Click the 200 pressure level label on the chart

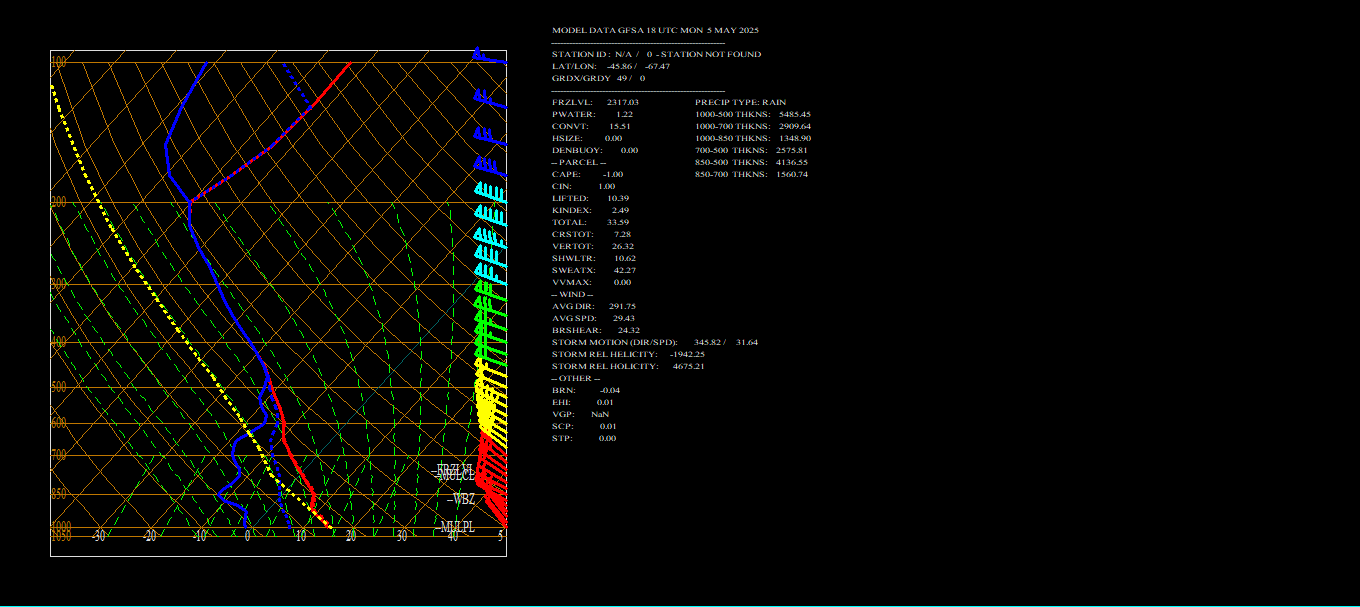tap(59, 202)
